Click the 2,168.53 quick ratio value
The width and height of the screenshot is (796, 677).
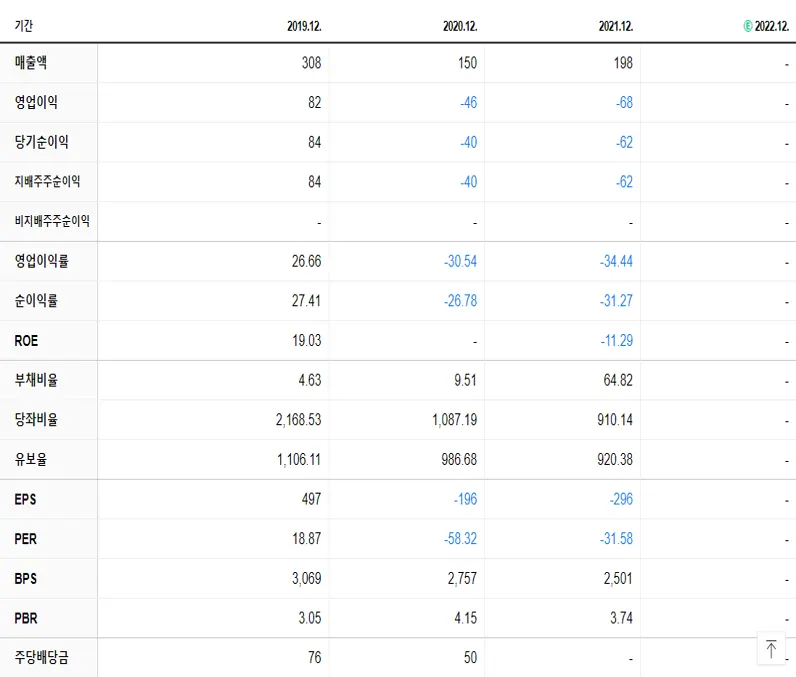tap(299, 420)
